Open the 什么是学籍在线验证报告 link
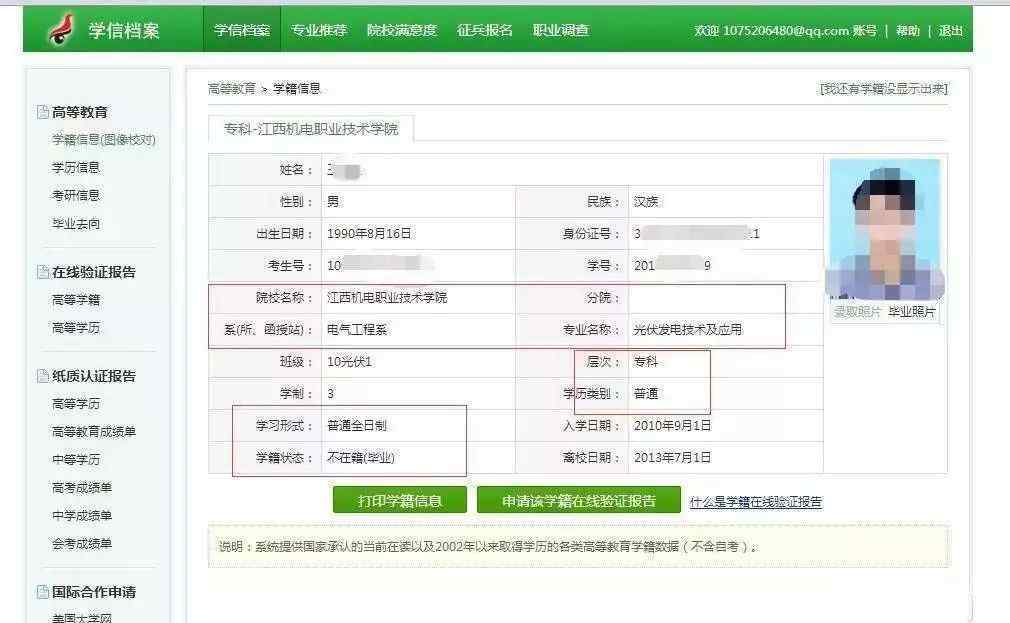This screenshot has width=1010, height=623. pos(756,502)
